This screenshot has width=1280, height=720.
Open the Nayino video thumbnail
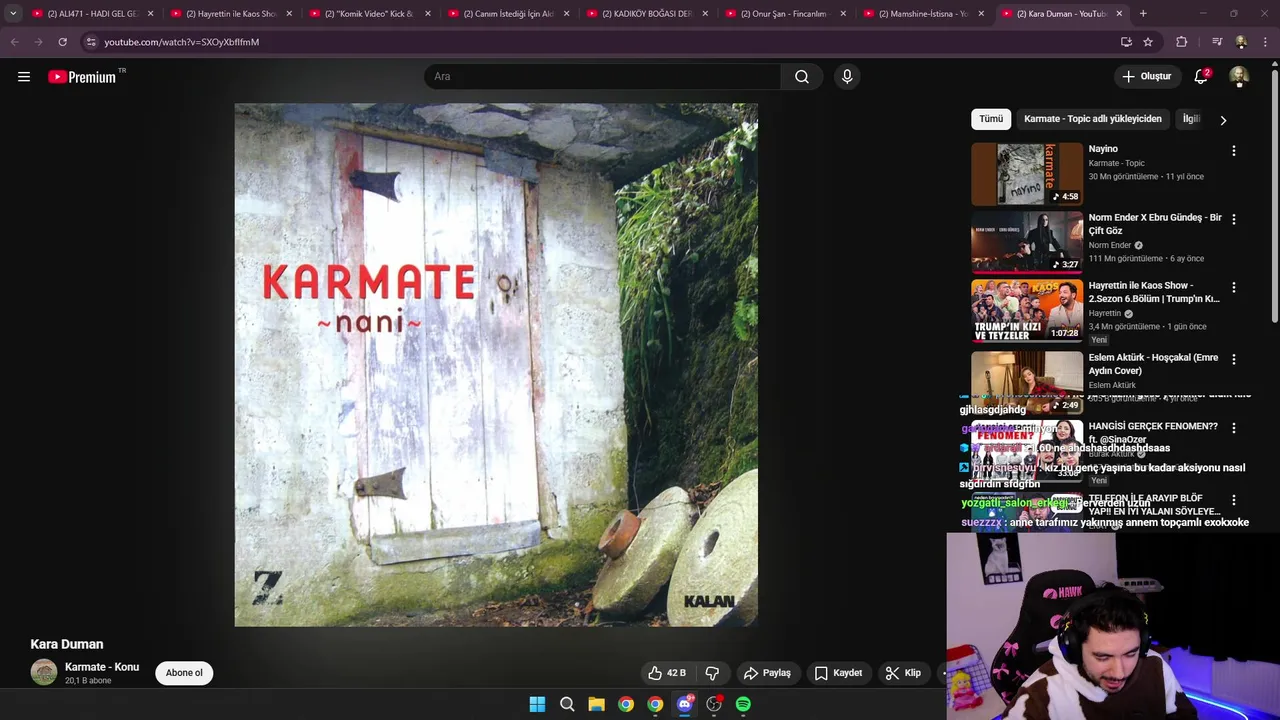[x=1027, y=174]
